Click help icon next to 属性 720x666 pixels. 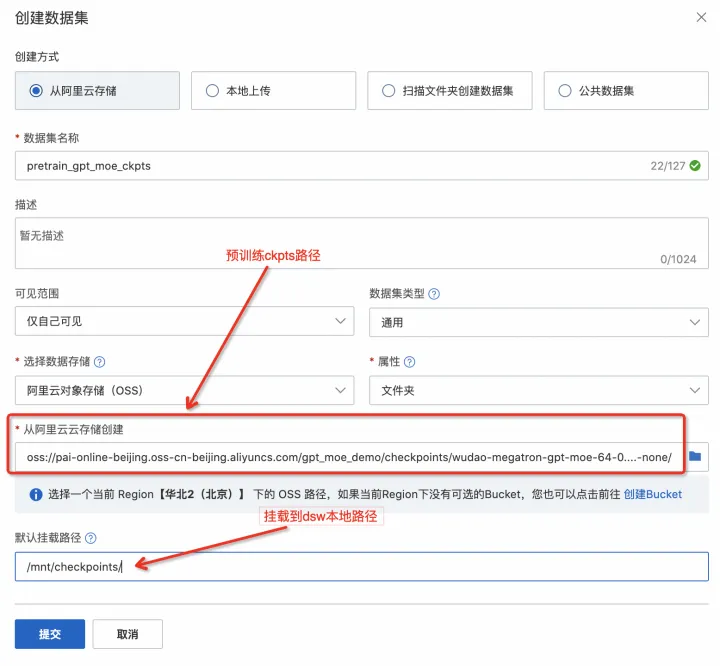pyautogui.click(x=409, y=362)
